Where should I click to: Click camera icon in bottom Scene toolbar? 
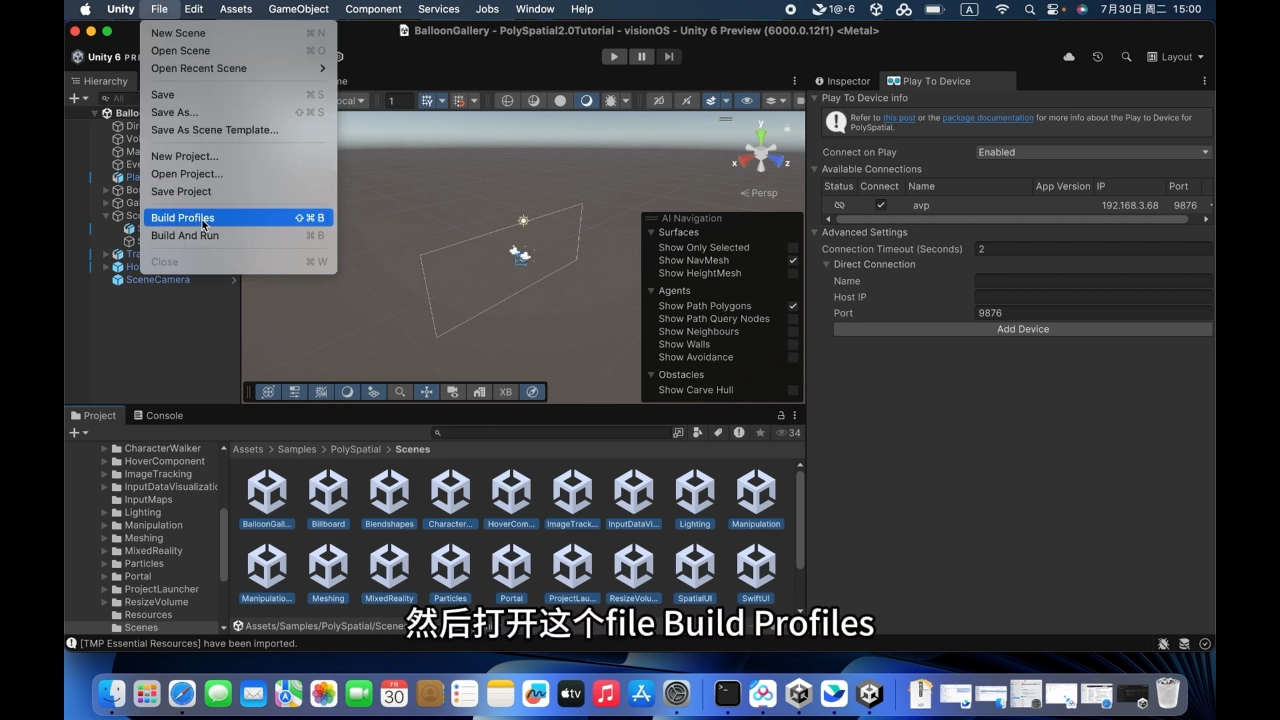click(x=453, y=392)
